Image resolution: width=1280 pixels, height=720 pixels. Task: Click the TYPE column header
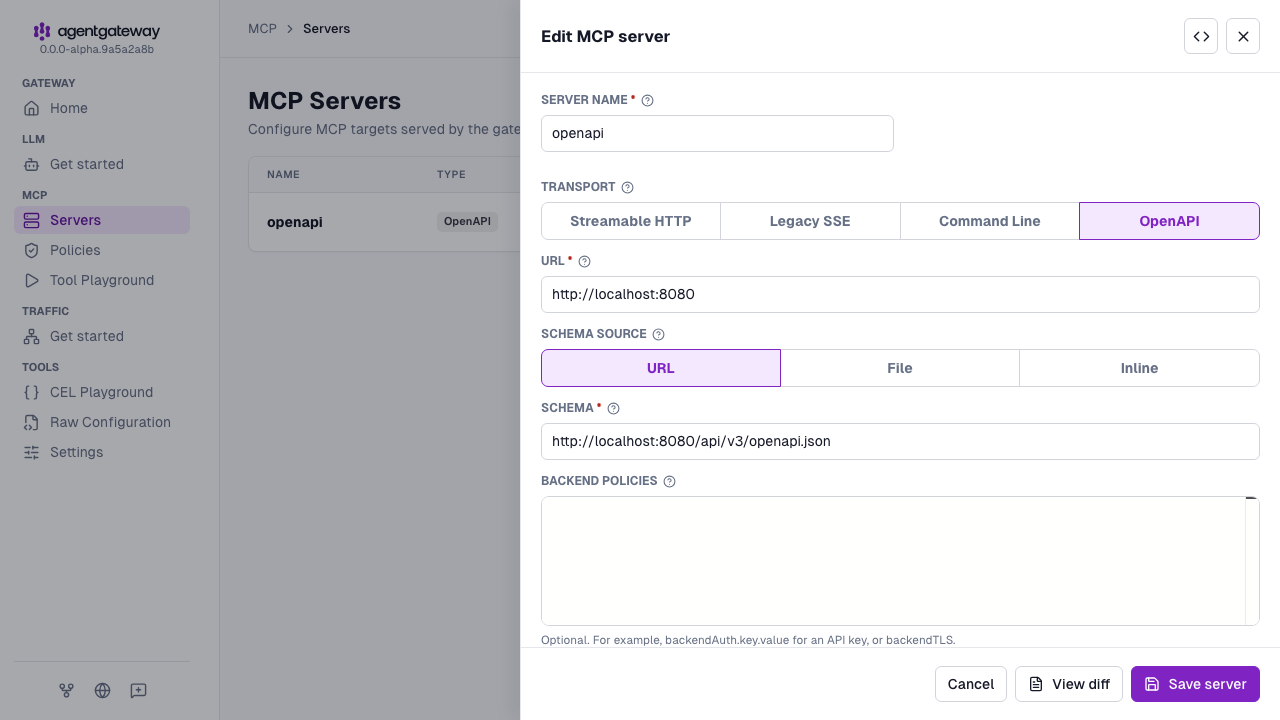(451, 175)
